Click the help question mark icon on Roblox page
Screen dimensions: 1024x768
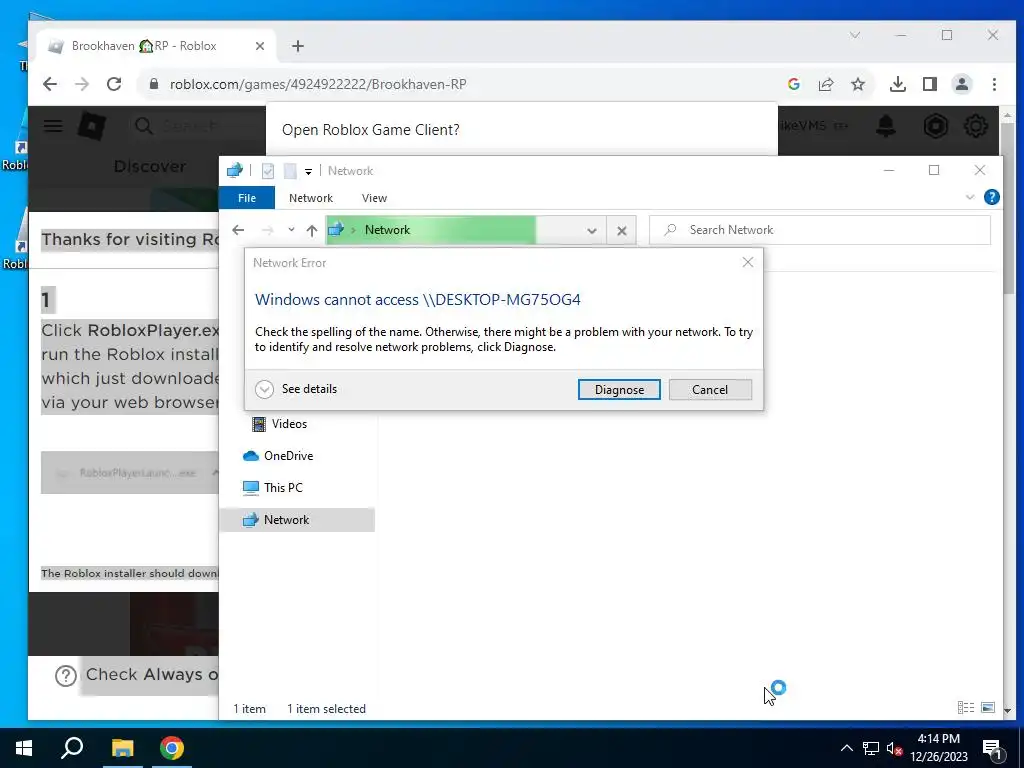point(66,675)
